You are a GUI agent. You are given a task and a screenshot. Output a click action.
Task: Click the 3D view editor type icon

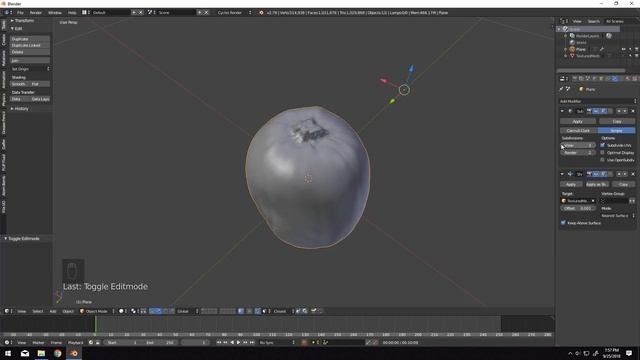click(x=8, y=311)
